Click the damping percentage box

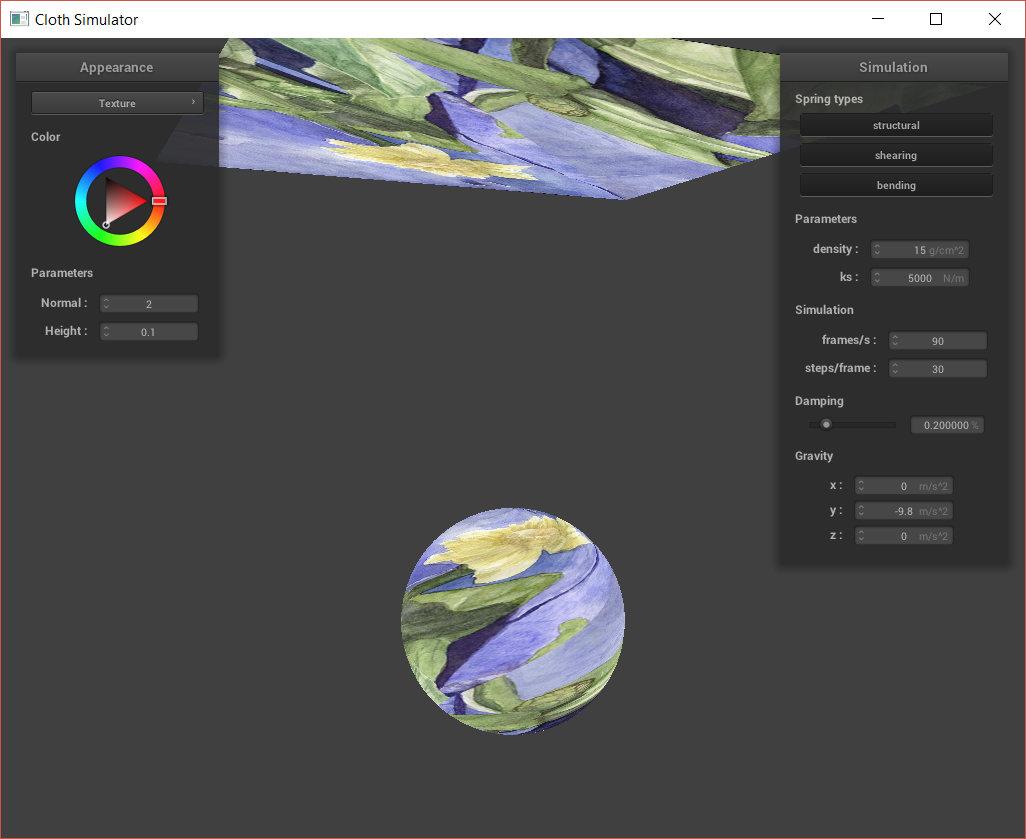[x=947, y=425]
